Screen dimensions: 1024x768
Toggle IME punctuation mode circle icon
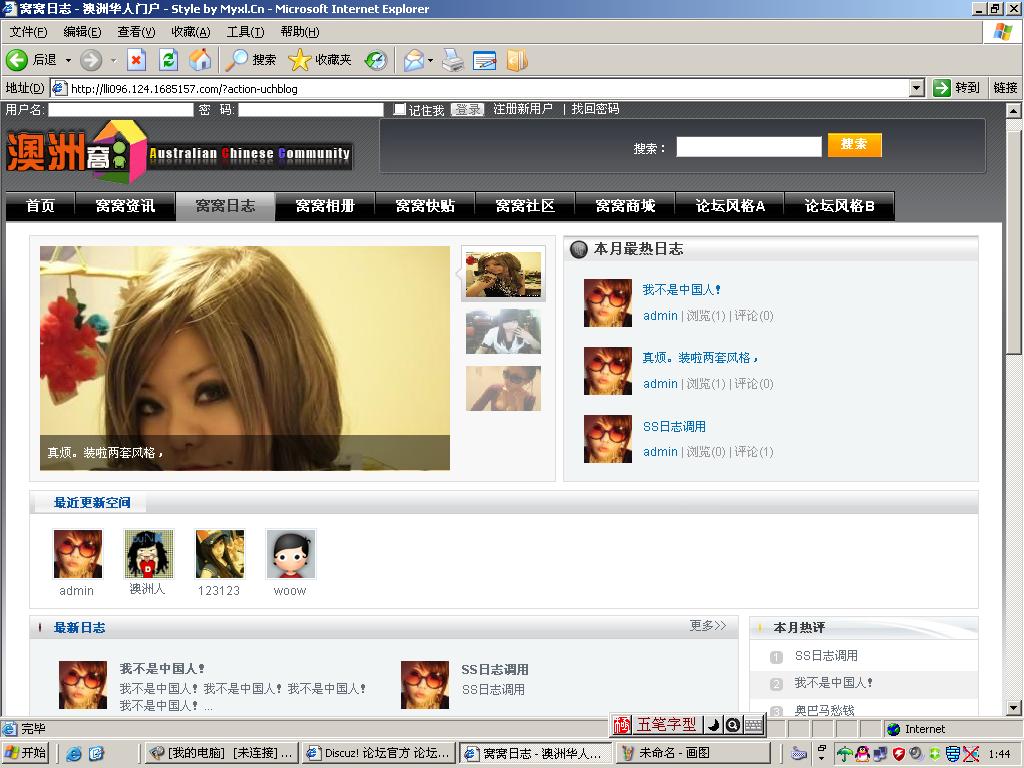pyautogui.click(x=733, y=725)
